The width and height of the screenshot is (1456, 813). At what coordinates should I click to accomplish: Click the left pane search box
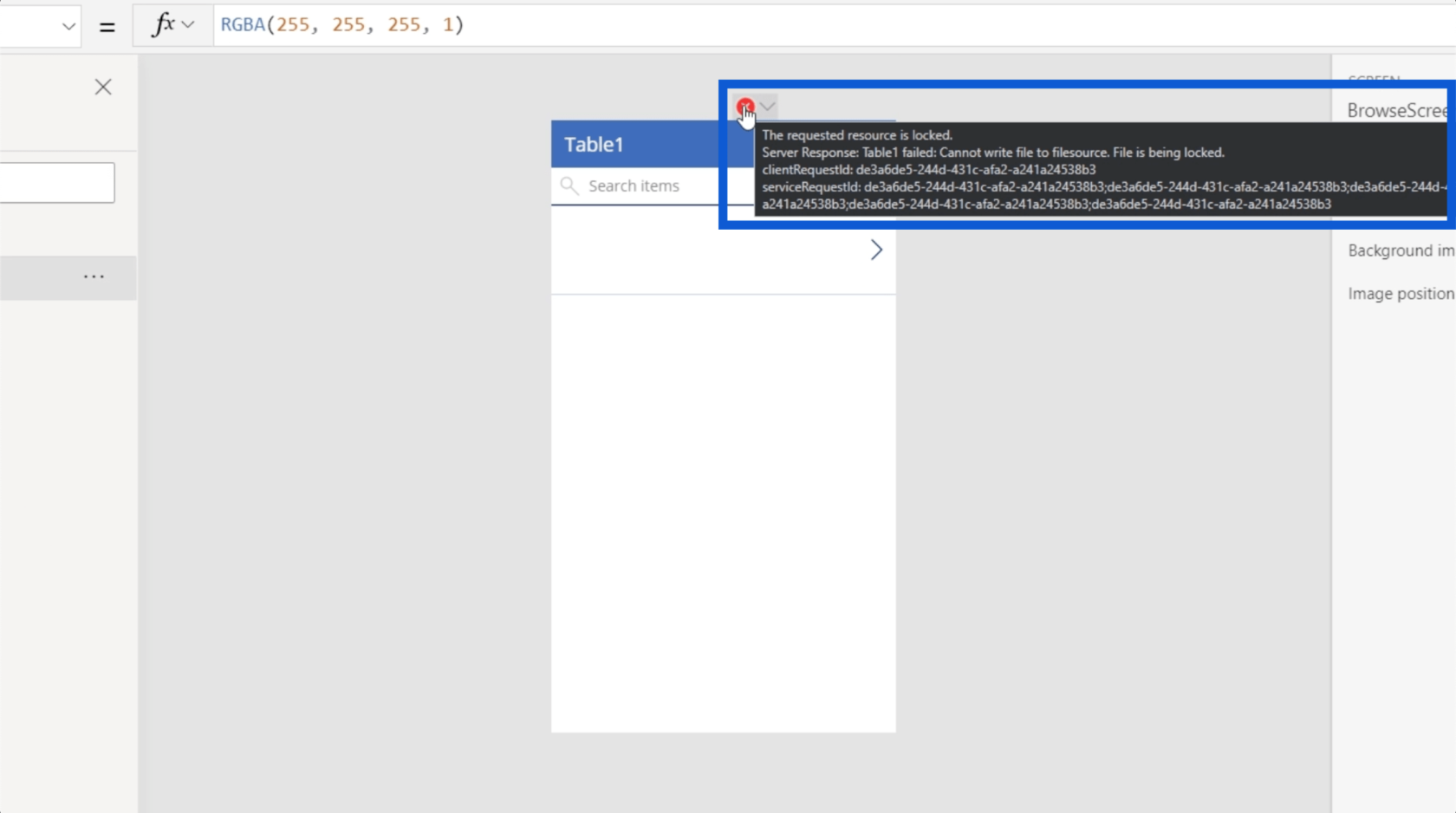tap(57, 183)
